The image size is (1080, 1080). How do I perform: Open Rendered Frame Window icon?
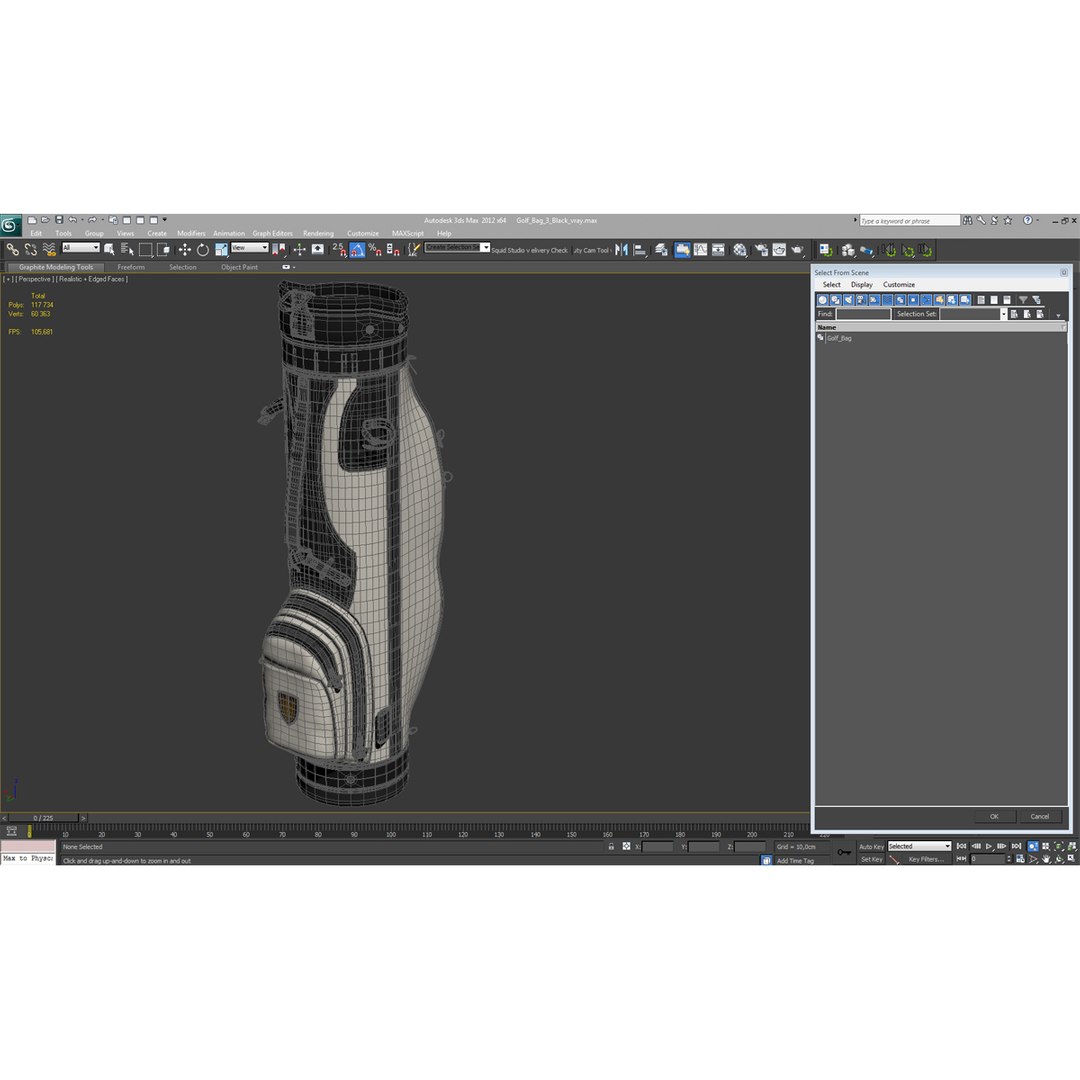pos(779,250)
